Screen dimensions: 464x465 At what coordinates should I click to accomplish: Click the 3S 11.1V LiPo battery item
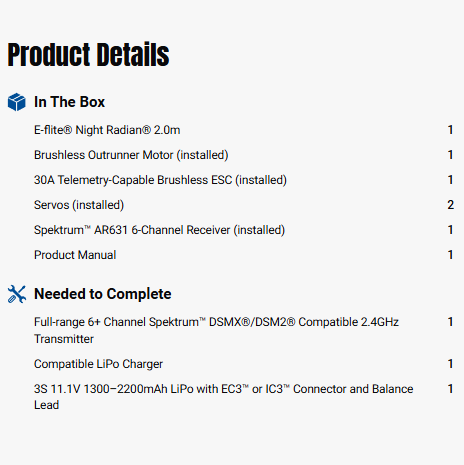pos(223,397)
